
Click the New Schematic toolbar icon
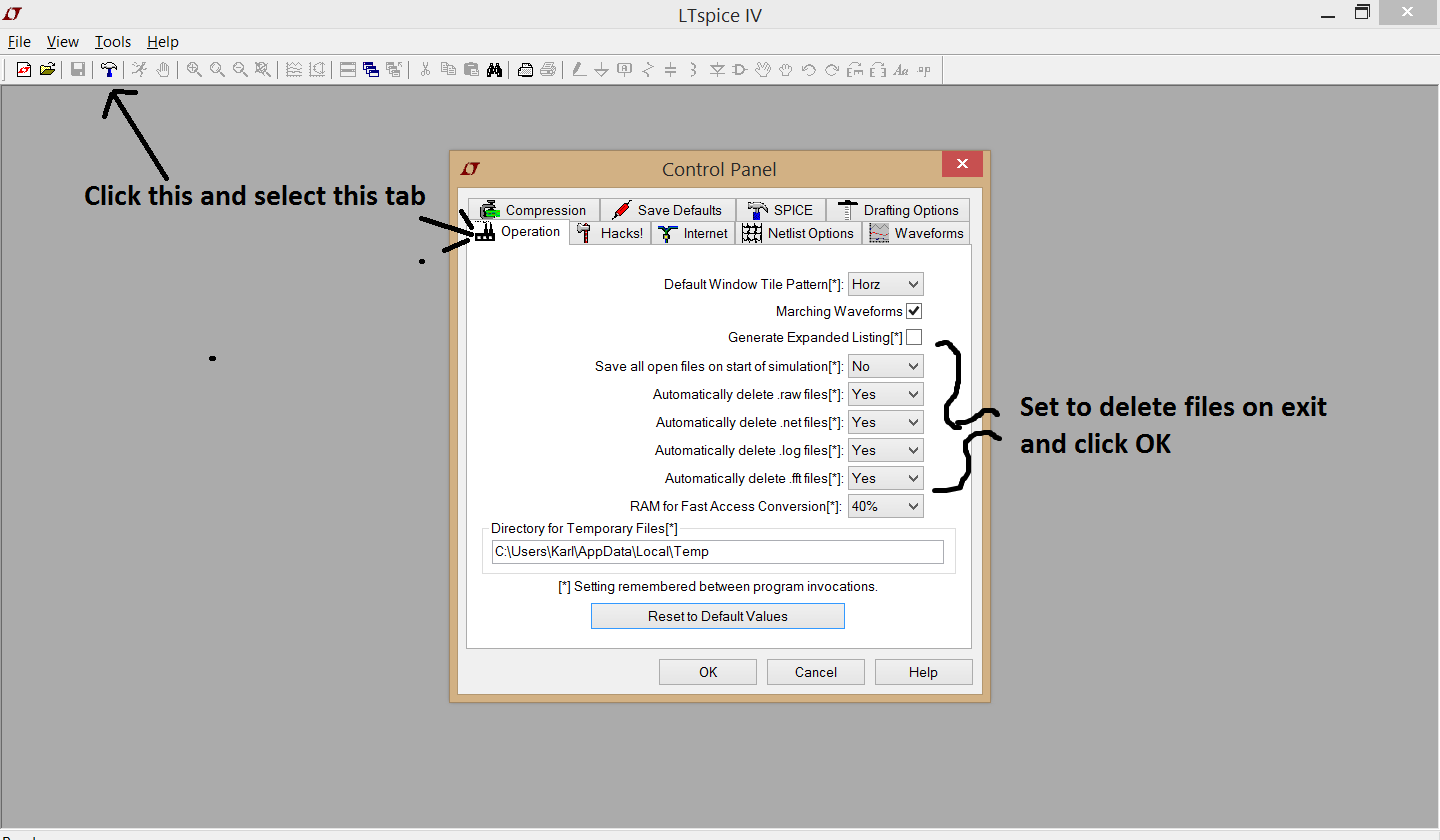pyautogui.click(x=24, y=69)
